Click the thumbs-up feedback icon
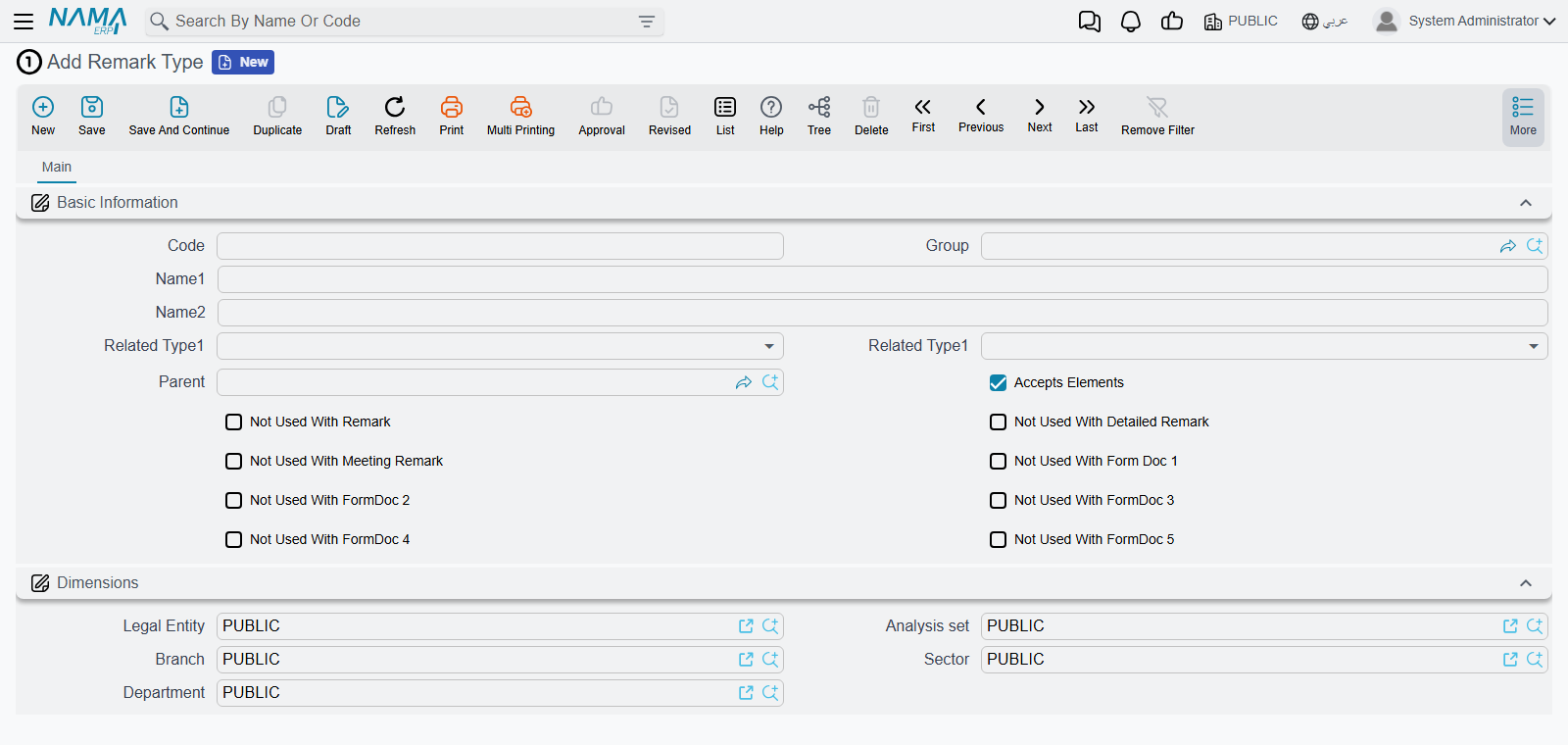 coord(1172,22)
